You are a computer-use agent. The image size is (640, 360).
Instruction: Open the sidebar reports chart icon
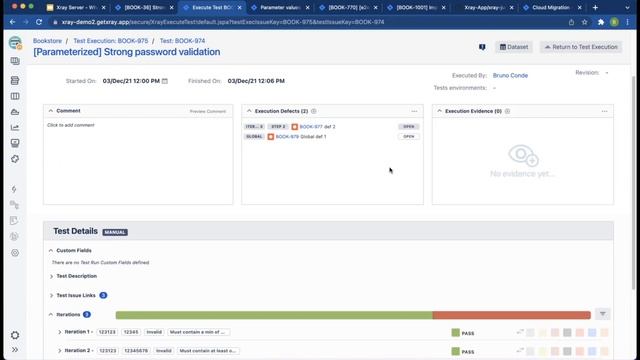pyautogui.click(x=15, y=127)
